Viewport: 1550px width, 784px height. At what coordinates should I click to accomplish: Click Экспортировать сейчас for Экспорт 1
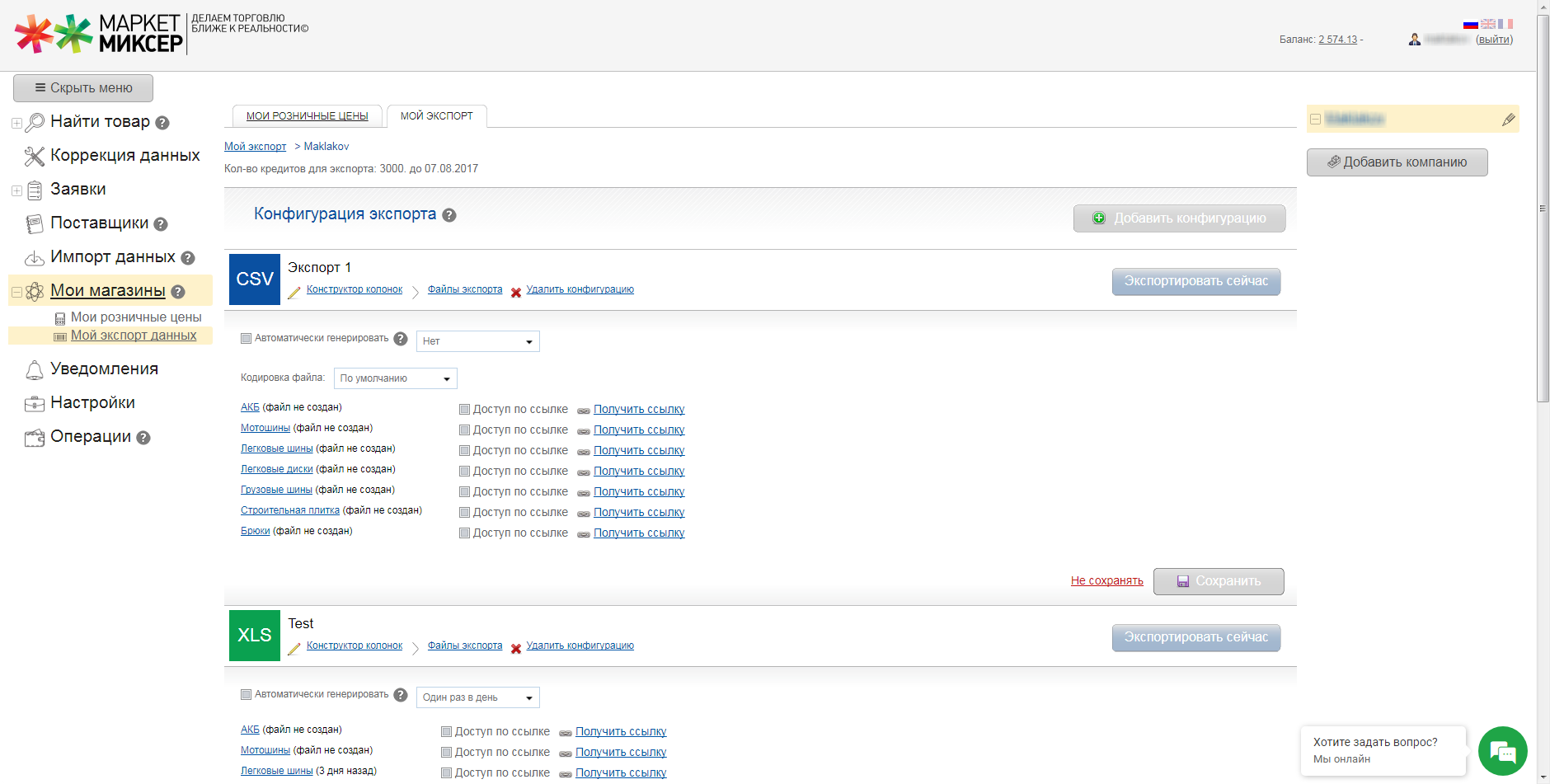tap(1196, 282)
